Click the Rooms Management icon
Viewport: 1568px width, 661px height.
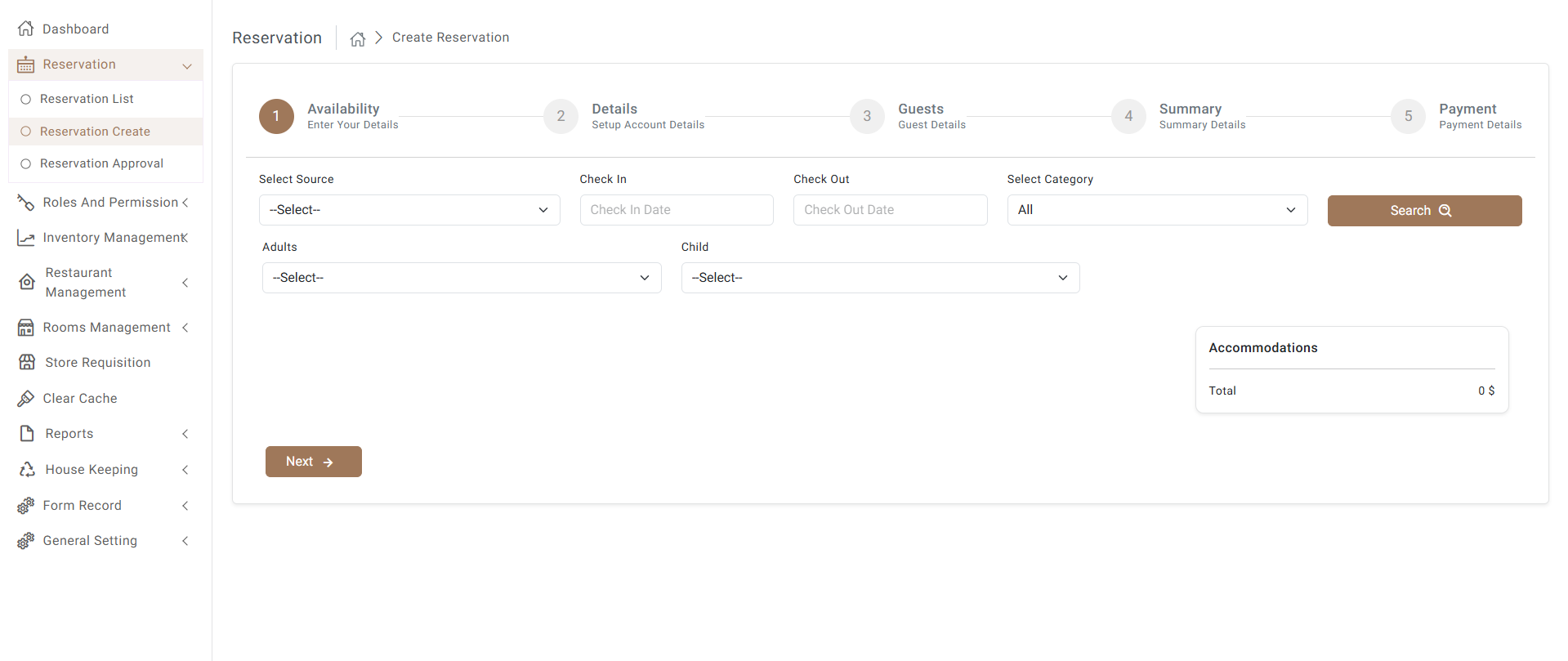(x=26, y=328)
